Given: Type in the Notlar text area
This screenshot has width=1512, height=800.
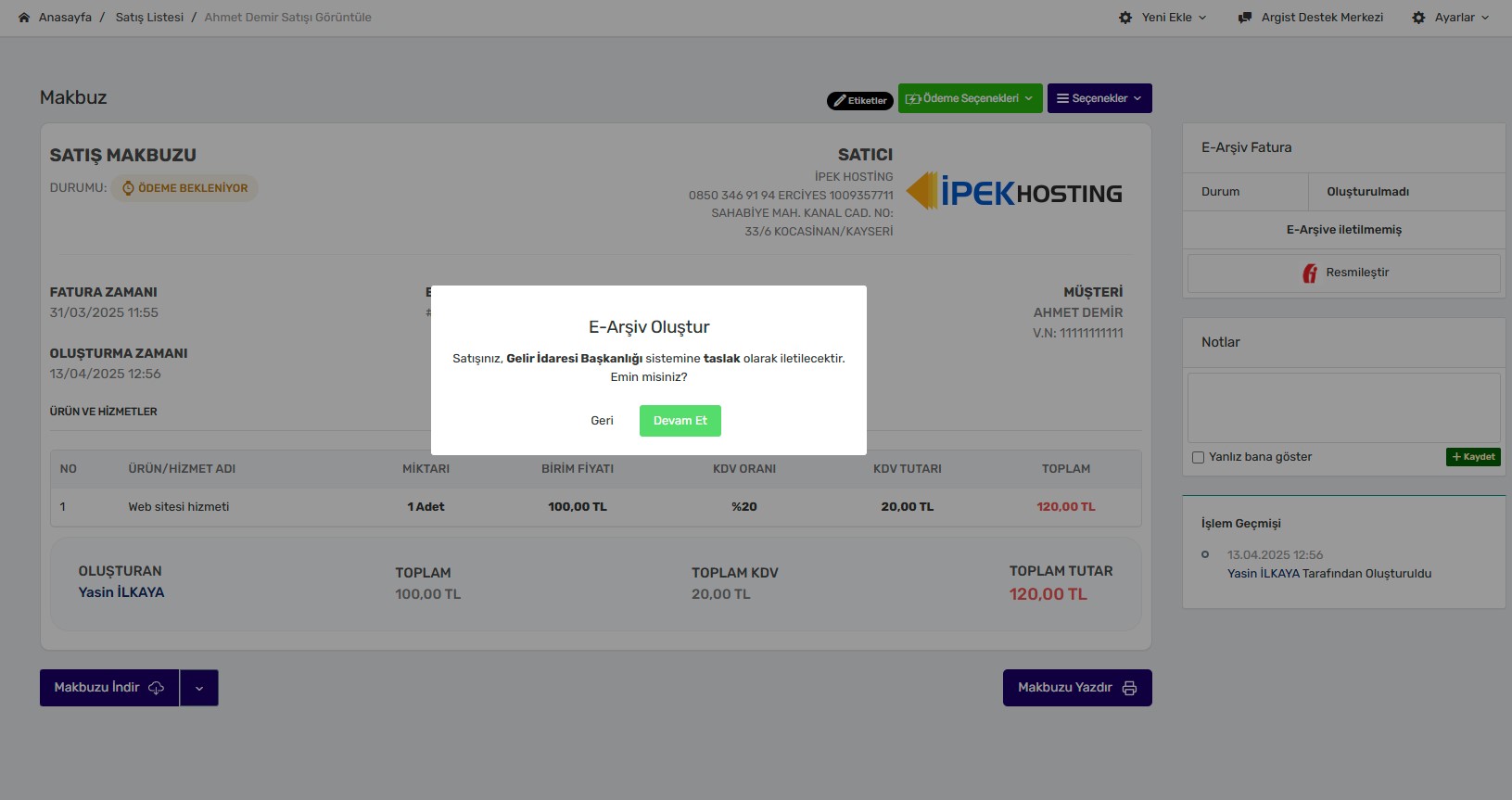Looking at the screenshot, I should [x=1343, y=408].
